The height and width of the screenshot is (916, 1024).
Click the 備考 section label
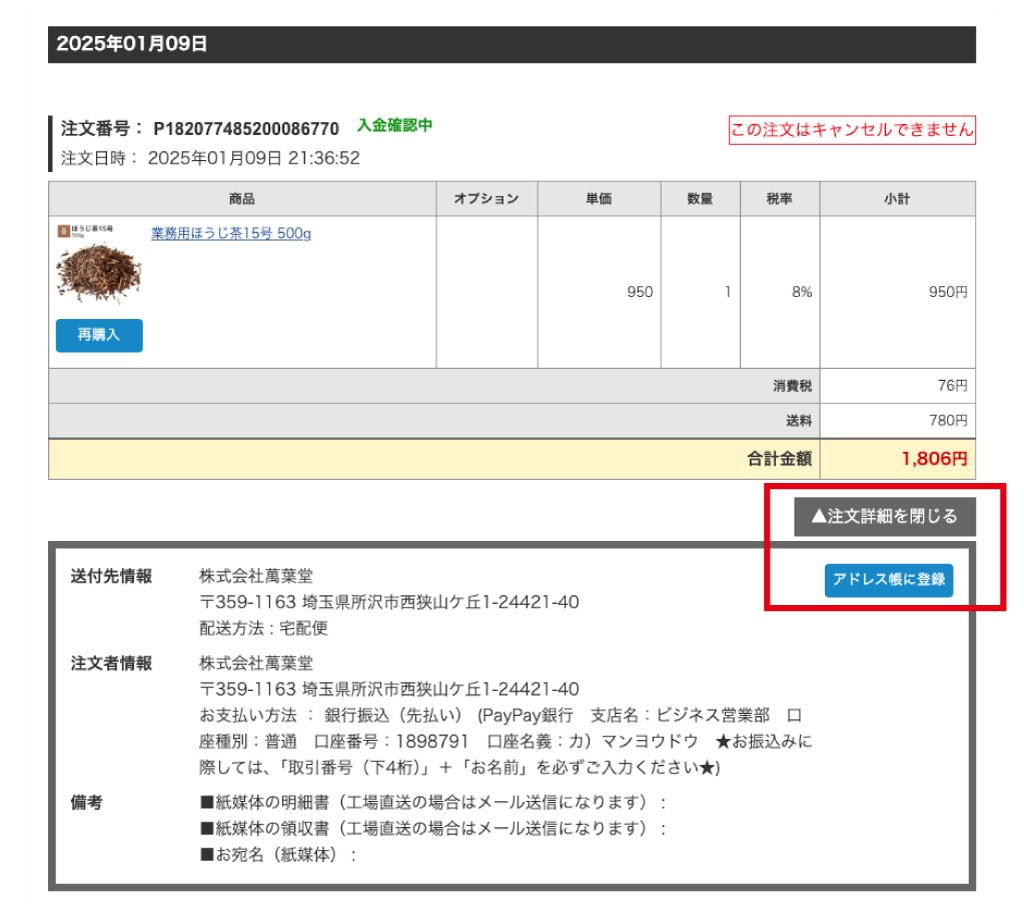coord(87,802)
